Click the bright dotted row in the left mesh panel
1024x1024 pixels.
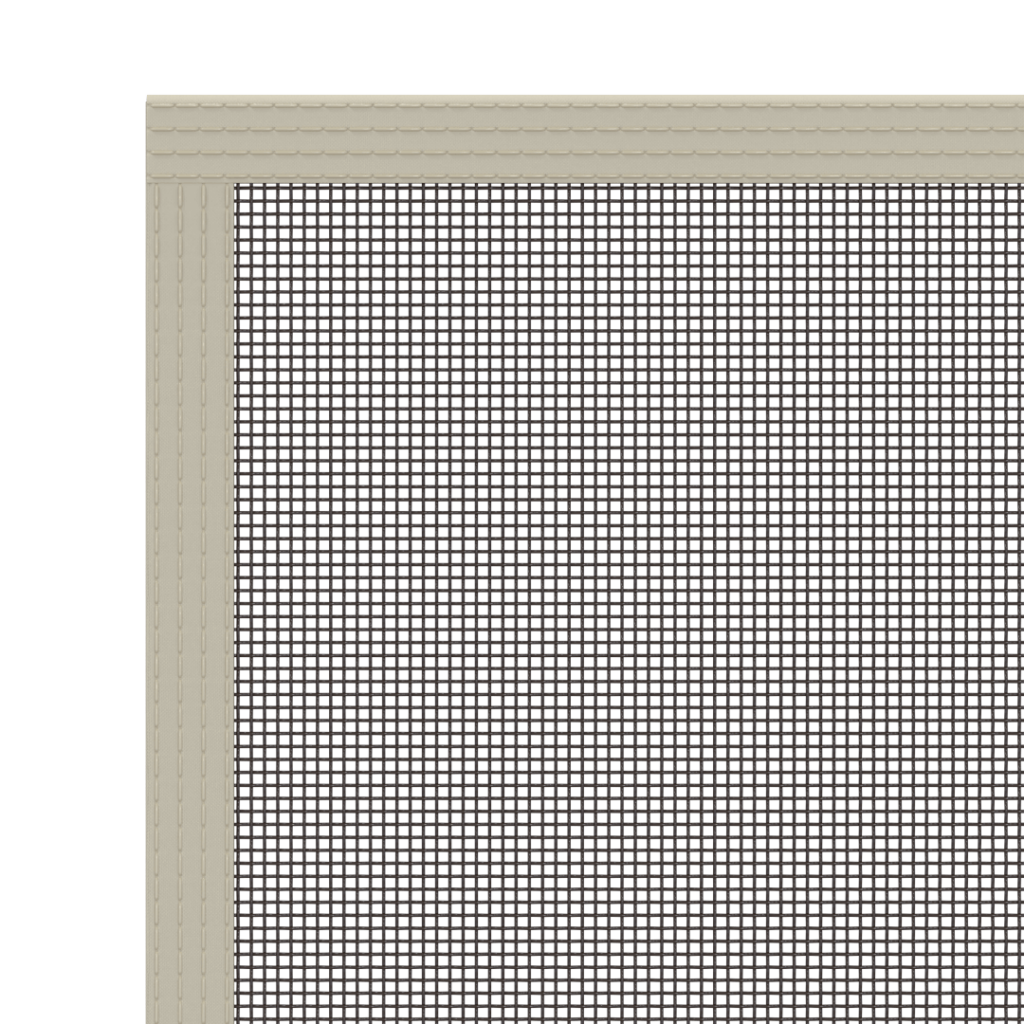[x=400, y=467]
